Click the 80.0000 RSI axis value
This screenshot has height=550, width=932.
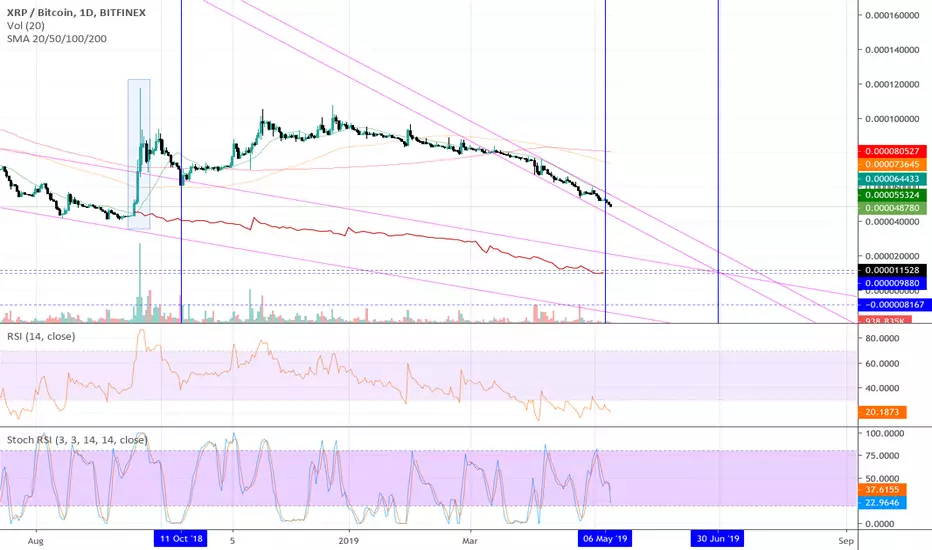click(x=883, y=338)
